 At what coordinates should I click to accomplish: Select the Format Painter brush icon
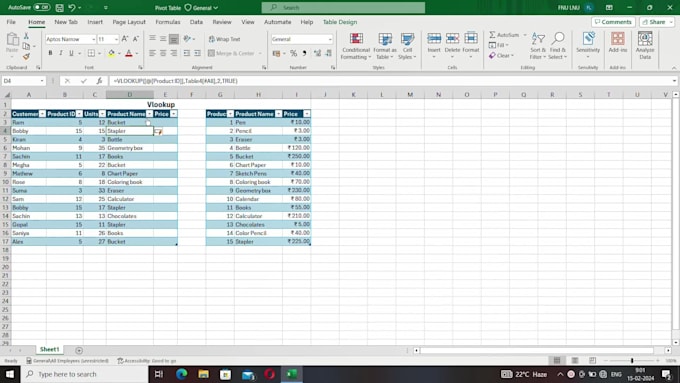26,57
